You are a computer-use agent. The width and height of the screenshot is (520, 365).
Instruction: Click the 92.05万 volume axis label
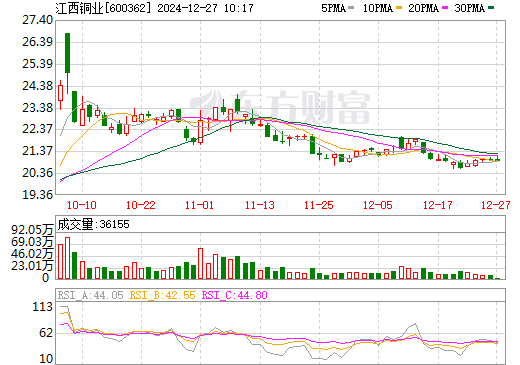click(x=32, y=230)
